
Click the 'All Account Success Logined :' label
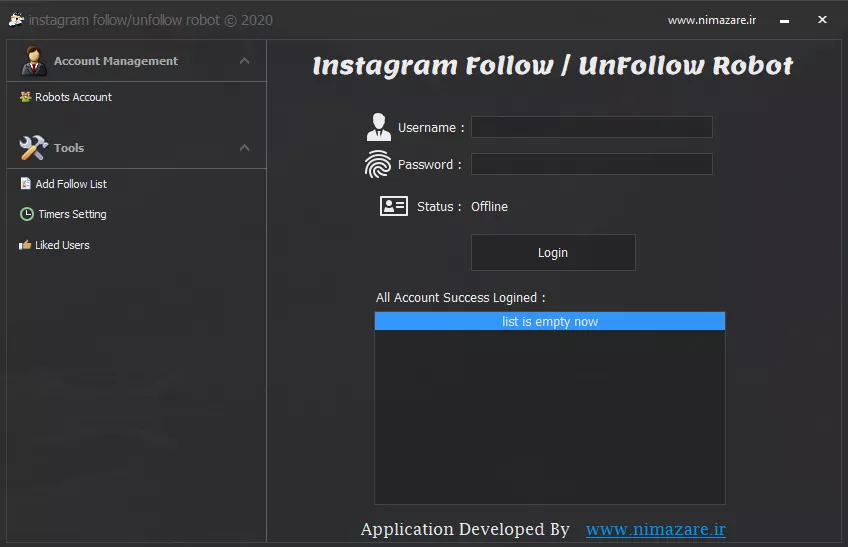(x=461, y=298)
